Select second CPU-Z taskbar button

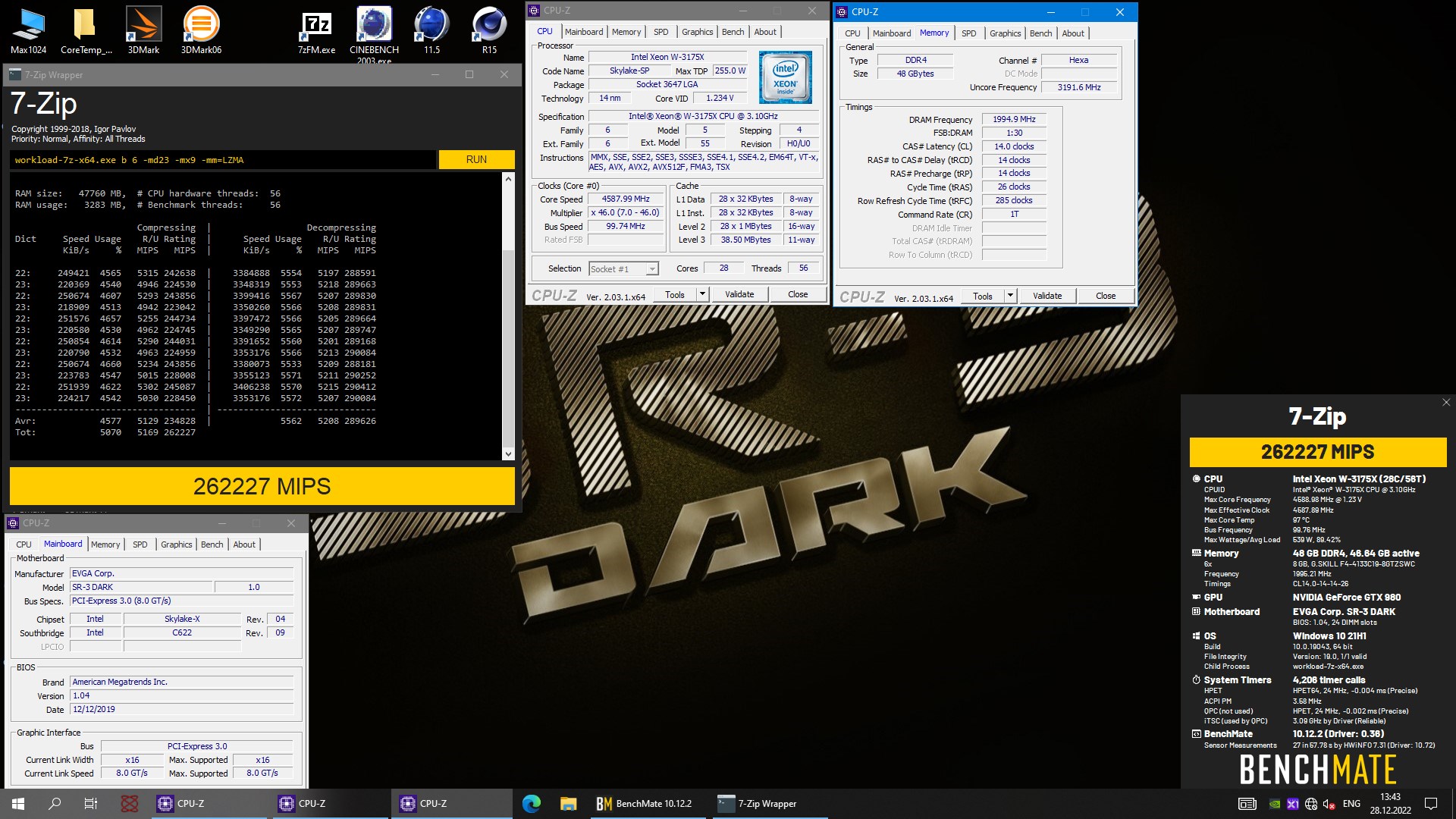pos(330,804)
